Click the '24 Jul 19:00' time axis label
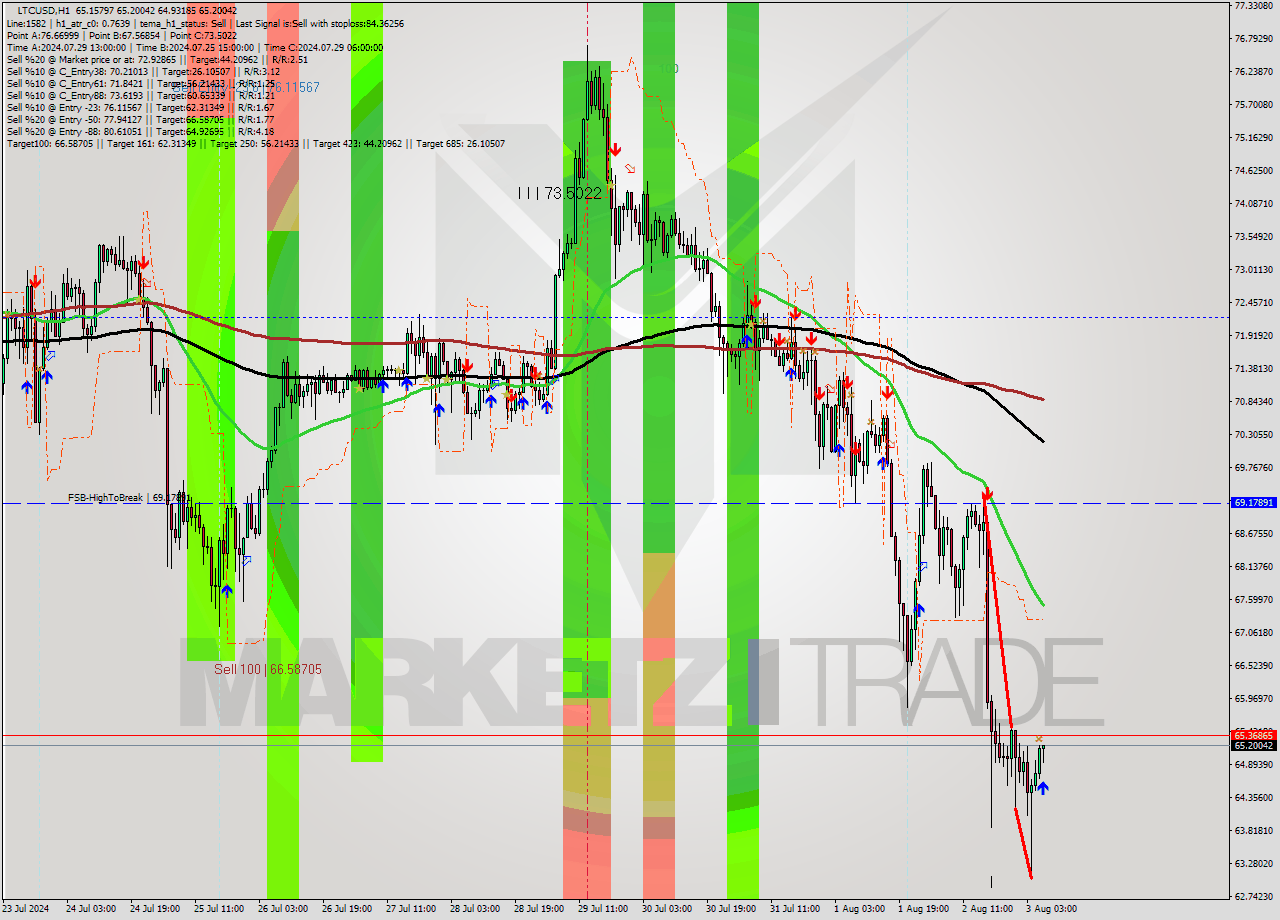 pos(154,909)
